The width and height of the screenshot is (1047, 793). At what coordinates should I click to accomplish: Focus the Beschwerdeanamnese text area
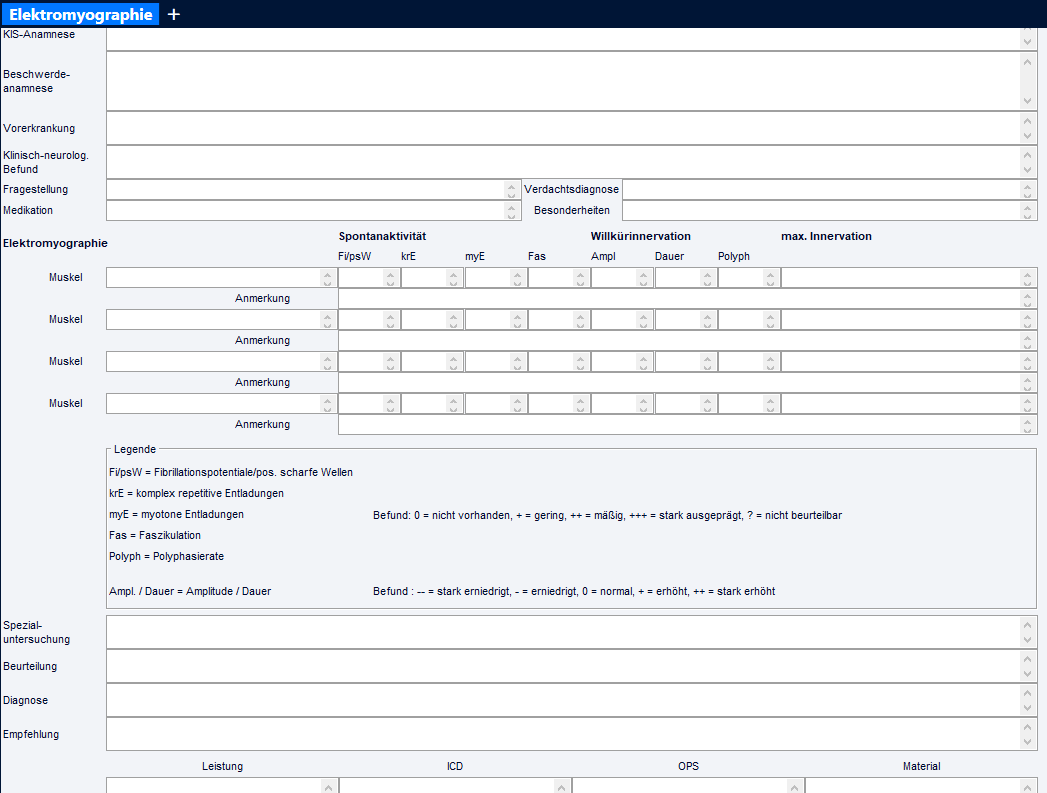click(572, 81)
